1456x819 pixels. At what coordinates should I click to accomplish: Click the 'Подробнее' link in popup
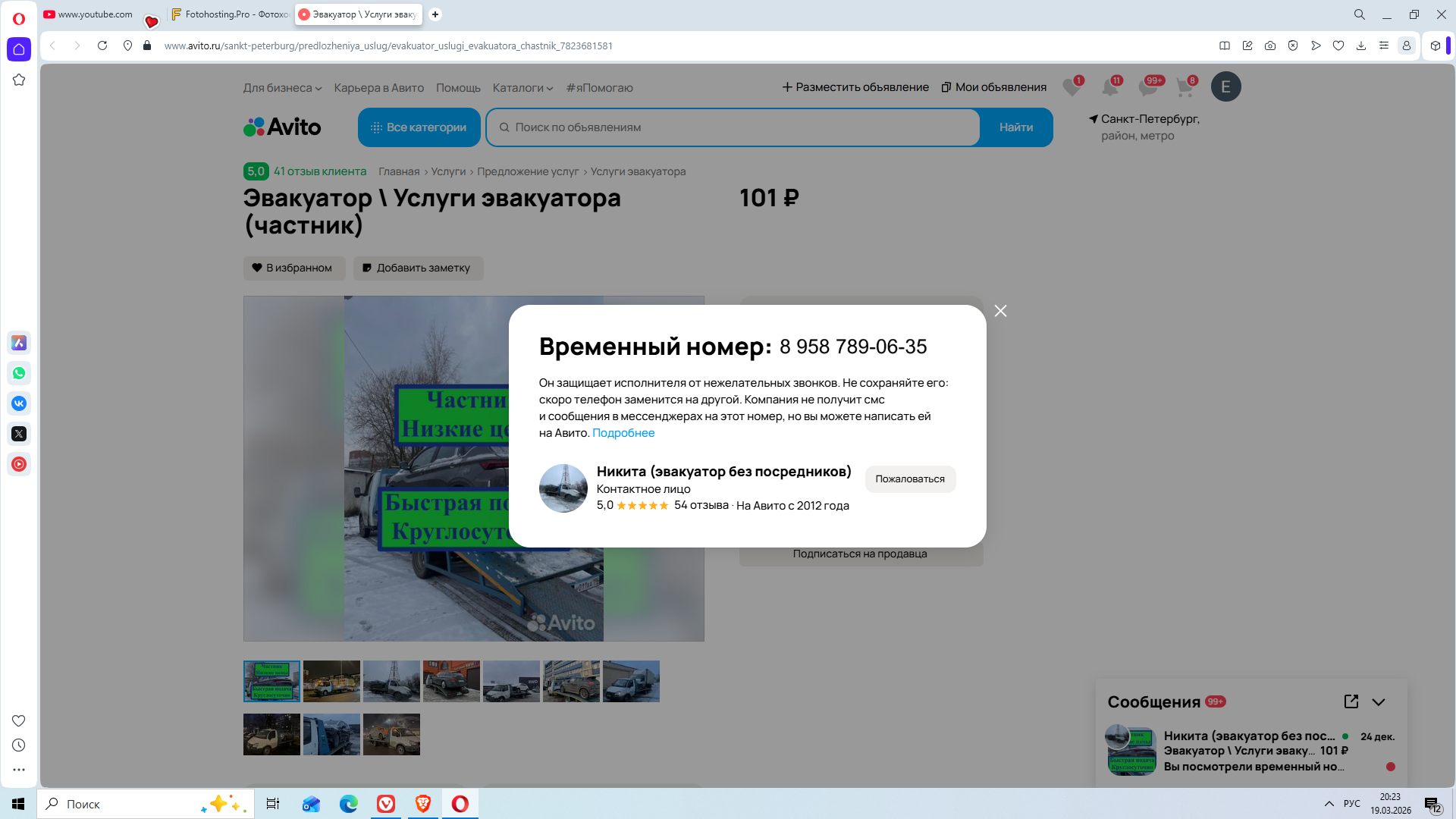[x=623, y=433]
